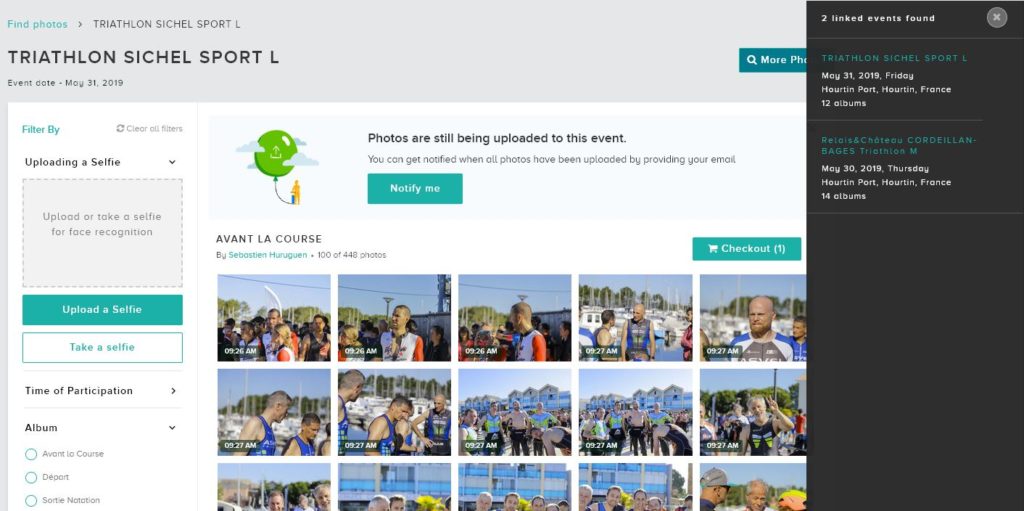The image size is (1024, 511).
Task: Click the selfie upload drop area
Action: tap(103, 233)
